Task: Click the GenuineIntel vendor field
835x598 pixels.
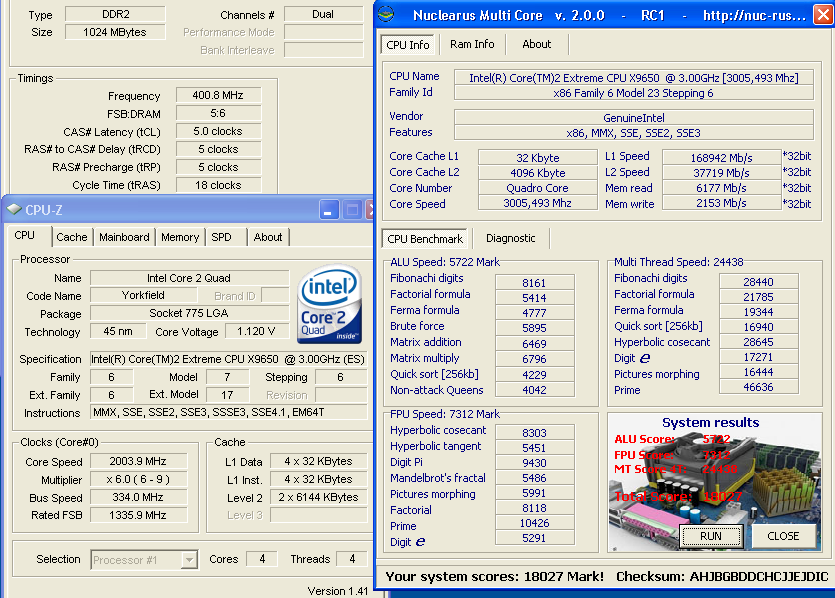Action: [x=634, y=118]
